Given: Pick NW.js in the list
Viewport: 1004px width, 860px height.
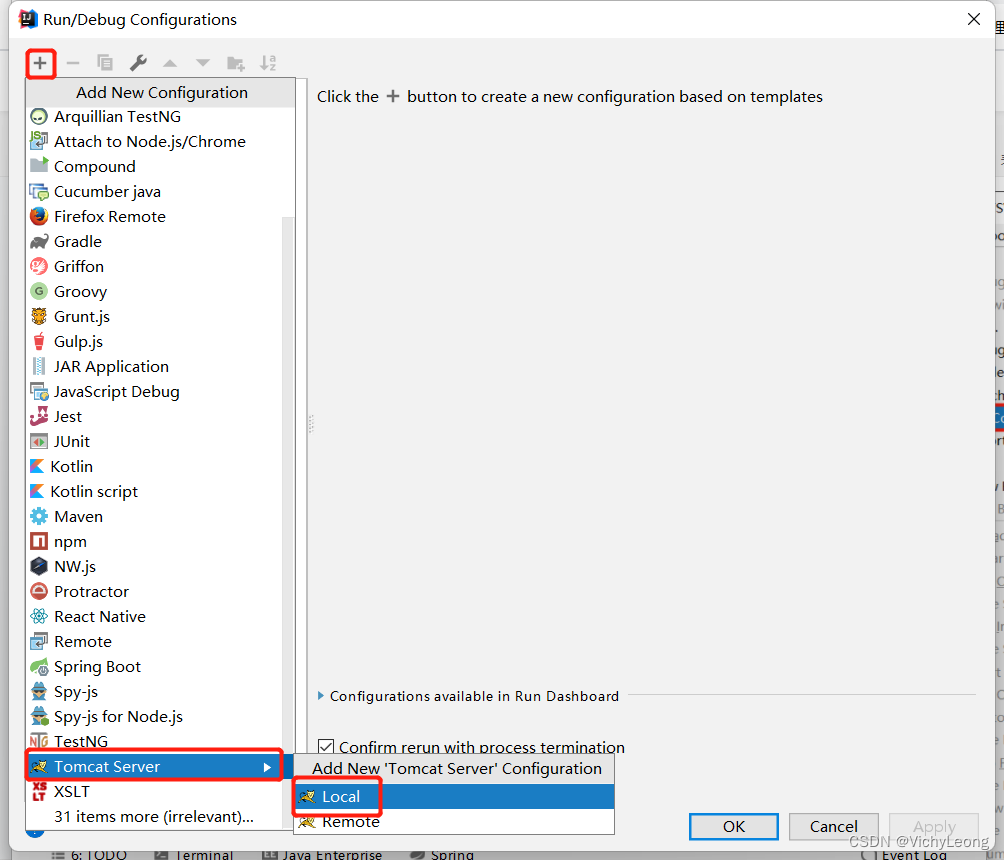Looking at the screenshot, I should point(154,566).
